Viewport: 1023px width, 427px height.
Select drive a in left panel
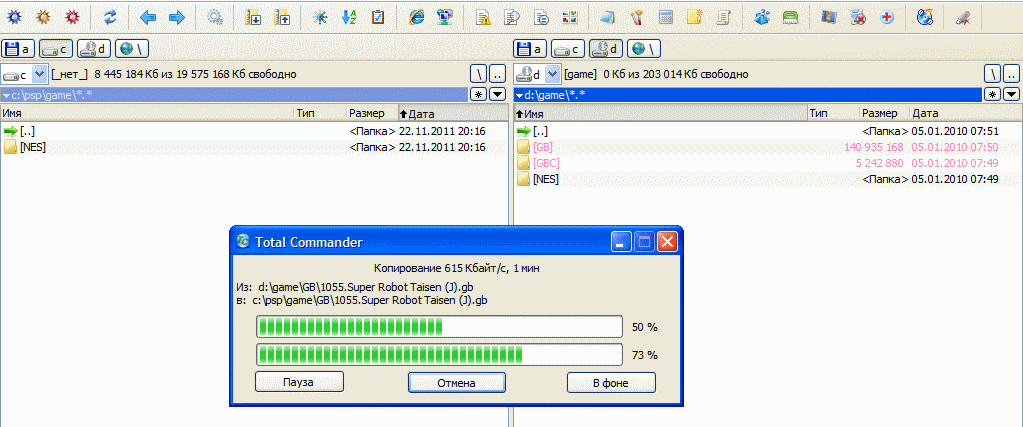click(18, 48)
